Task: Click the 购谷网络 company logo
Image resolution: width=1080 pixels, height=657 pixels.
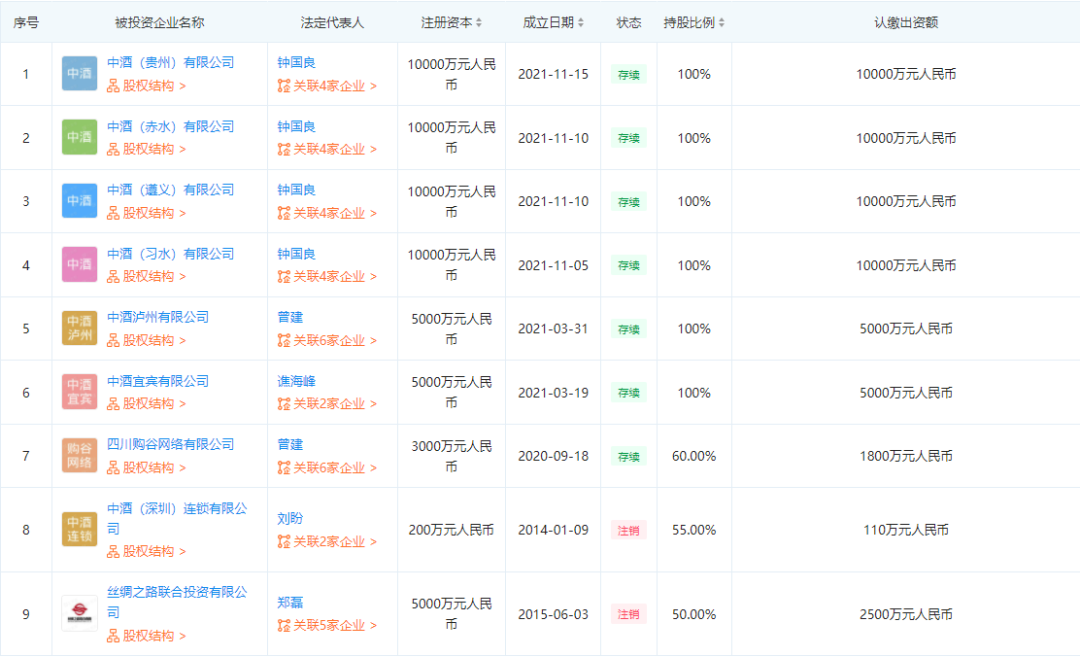Action: click(x=80, y=456)
